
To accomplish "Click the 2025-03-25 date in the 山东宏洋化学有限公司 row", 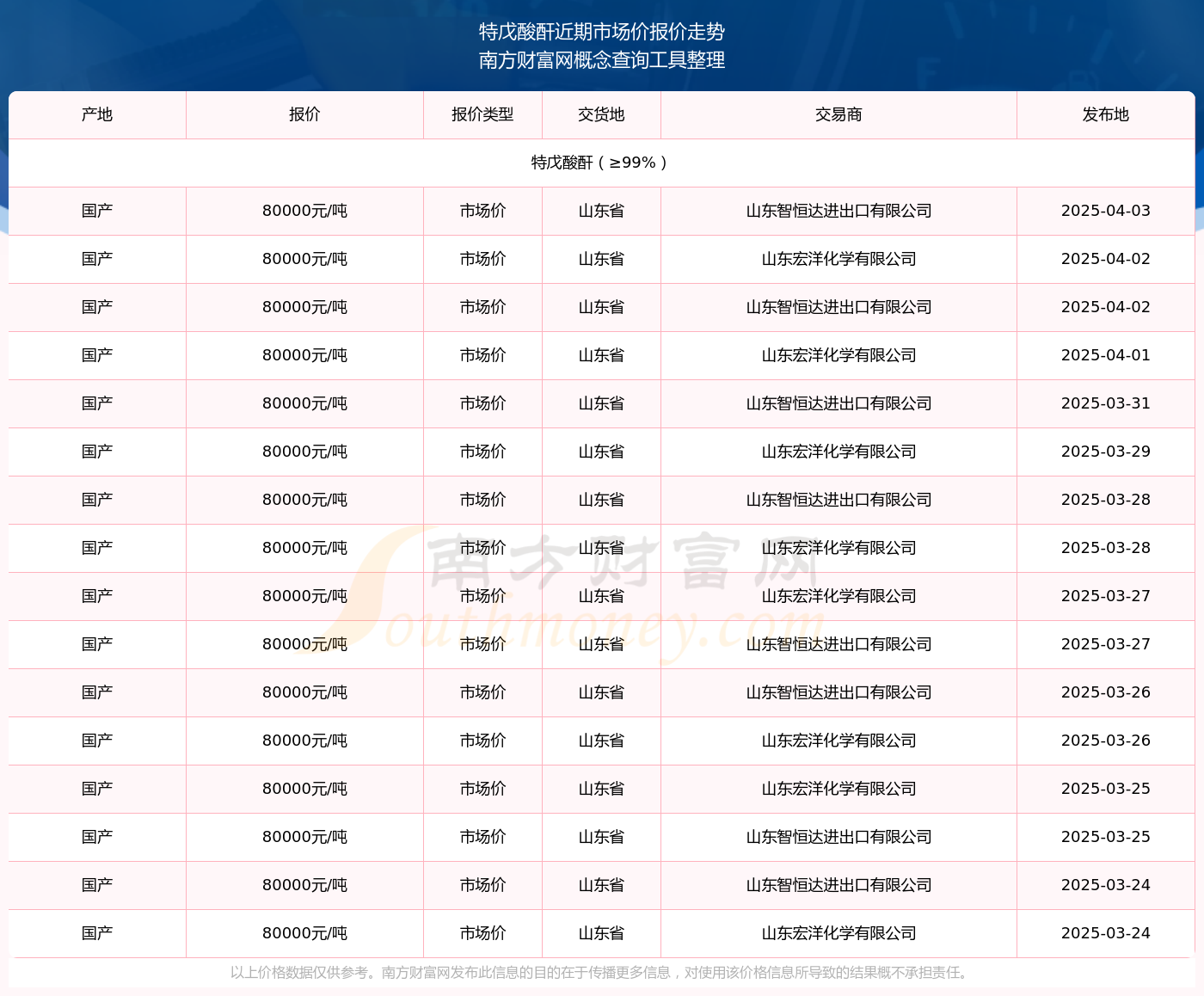I will point(1105,789).
